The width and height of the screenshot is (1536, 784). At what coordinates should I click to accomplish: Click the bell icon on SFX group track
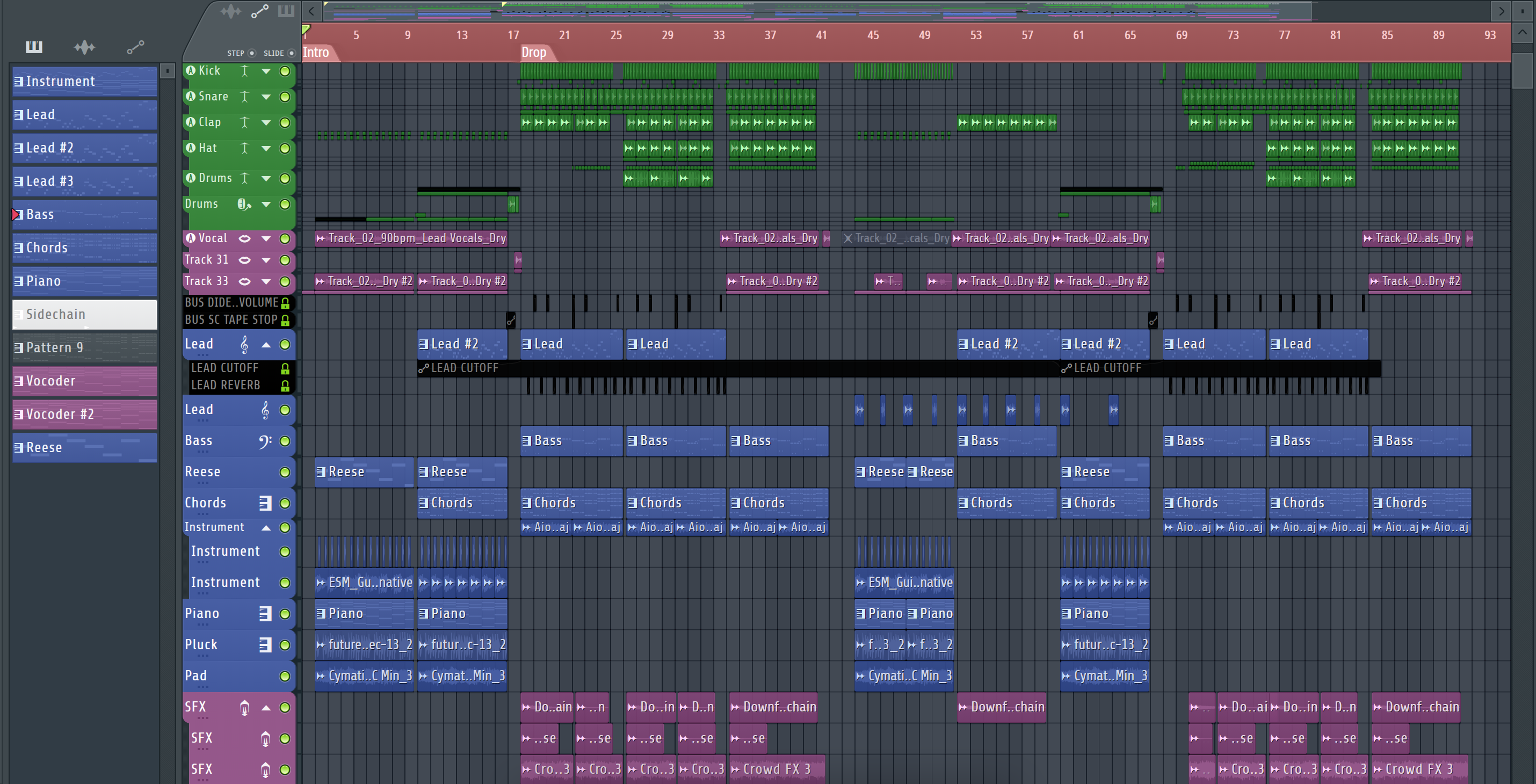[x=244, y=708]
